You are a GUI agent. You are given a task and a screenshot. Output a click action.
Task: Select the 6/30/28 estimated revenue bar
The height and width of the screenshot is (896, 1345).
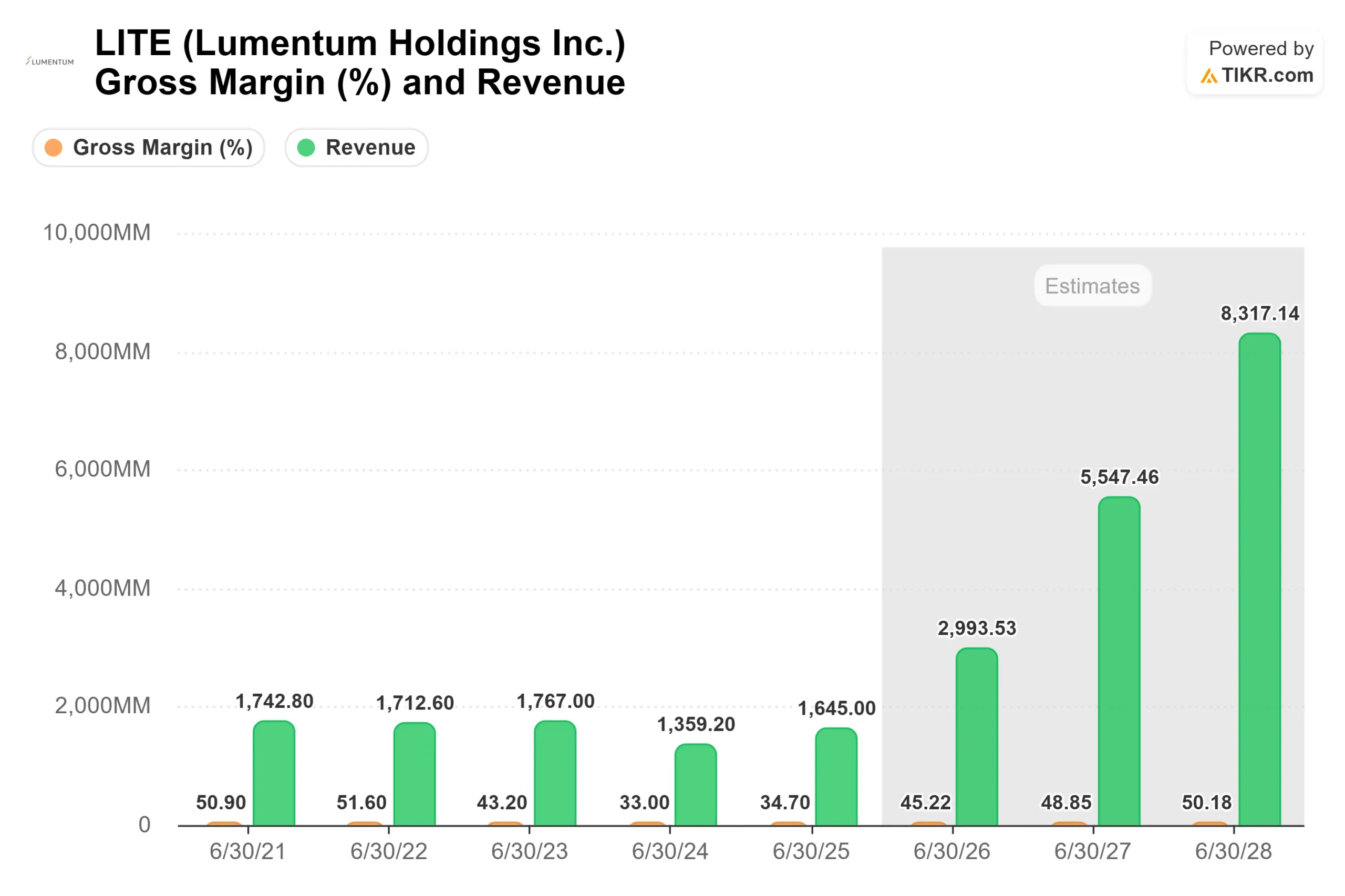(1259, 579)
